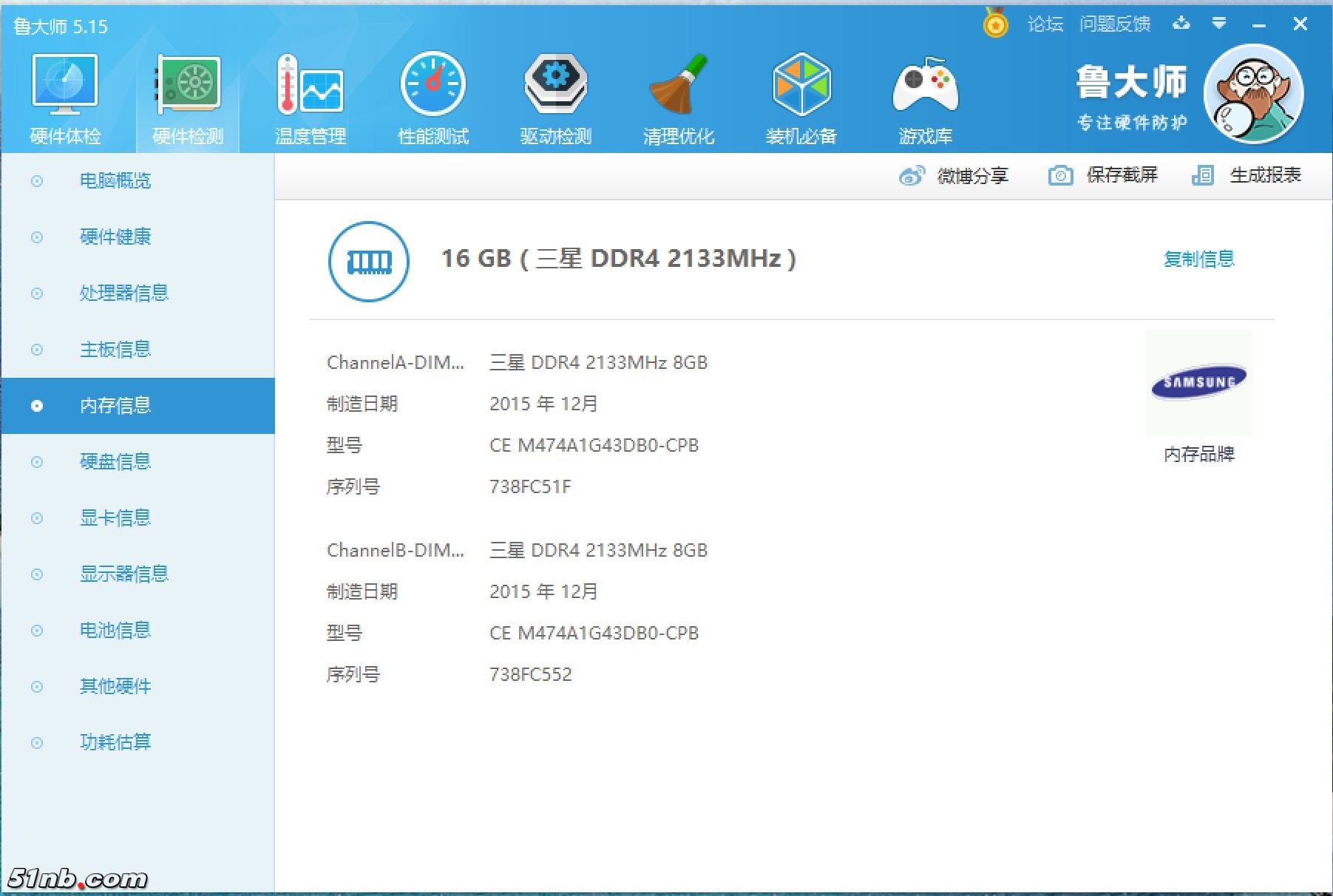Select the 装机必备 cube icon
Image resolution: width=1333 pixels, height=896 pixels.
point(801,86)
